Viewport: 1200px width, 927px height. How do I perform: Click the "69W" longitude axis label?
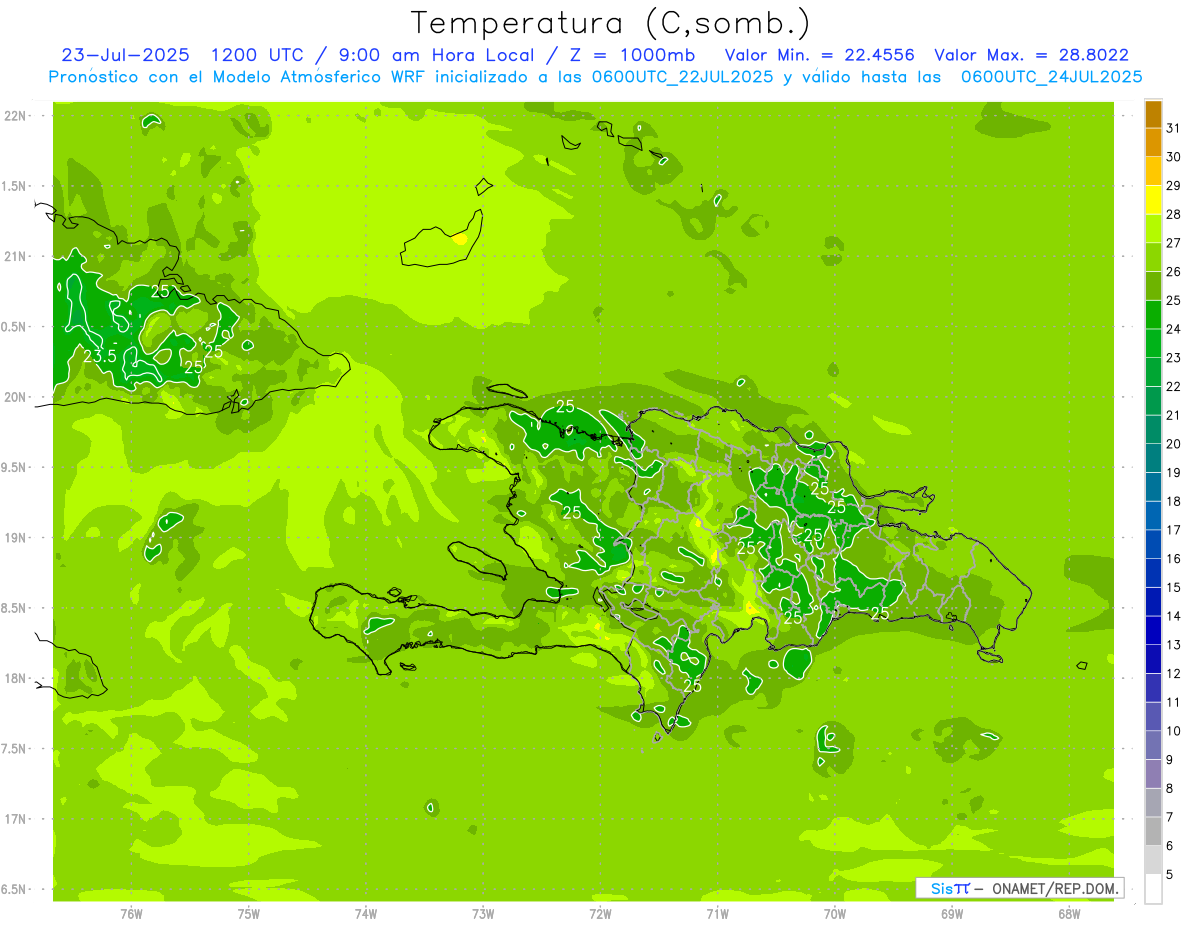(x=952, y=913)
